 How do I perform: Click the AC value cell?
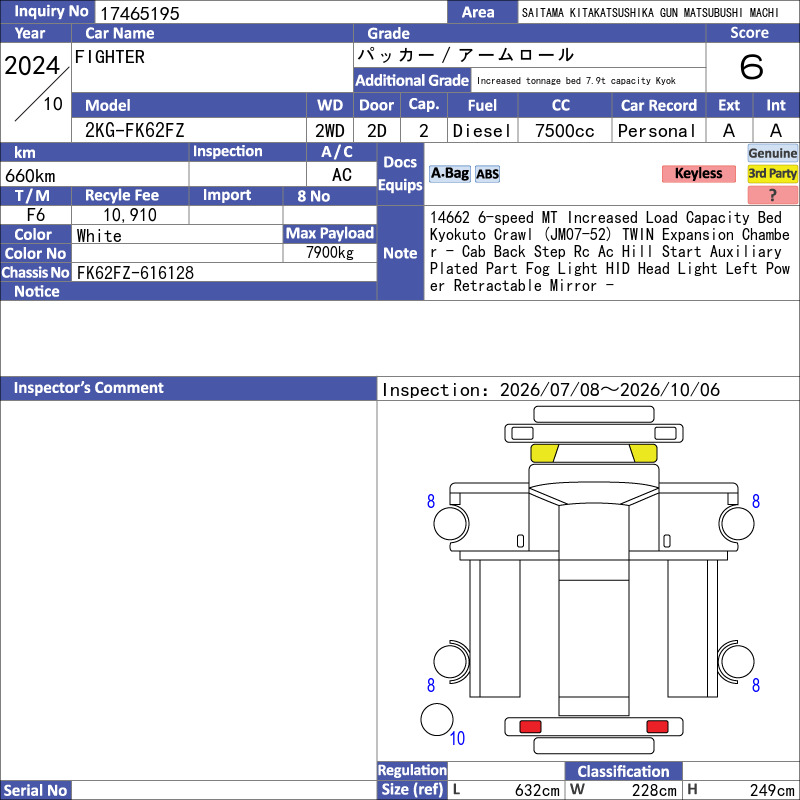pos(342,175)
